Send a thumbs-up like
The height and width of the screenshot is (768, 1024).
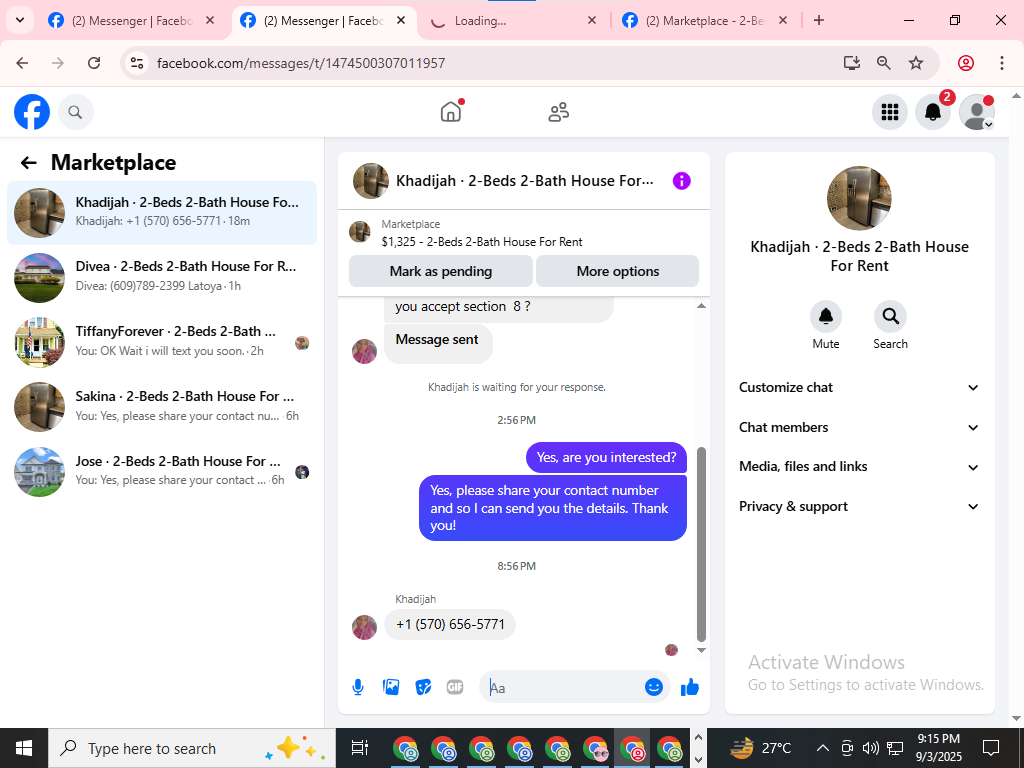tap(690, 687)
